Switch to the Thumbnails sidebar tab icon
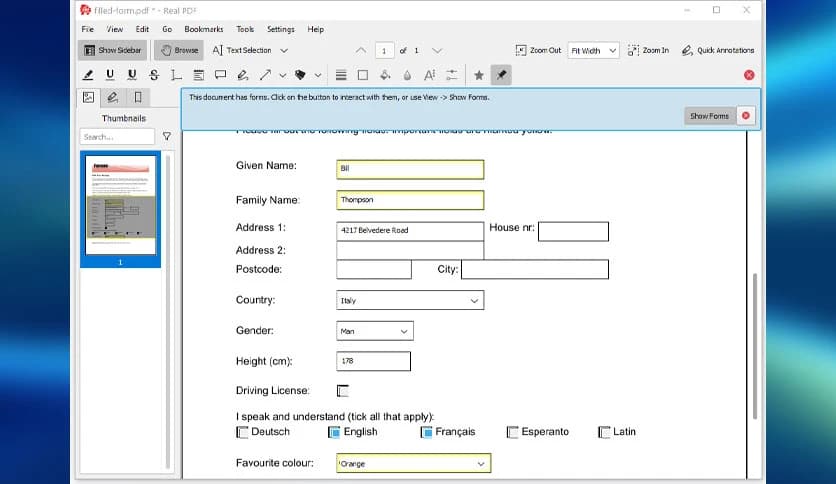Screen dimensions: 836x484 coord(89,97)
